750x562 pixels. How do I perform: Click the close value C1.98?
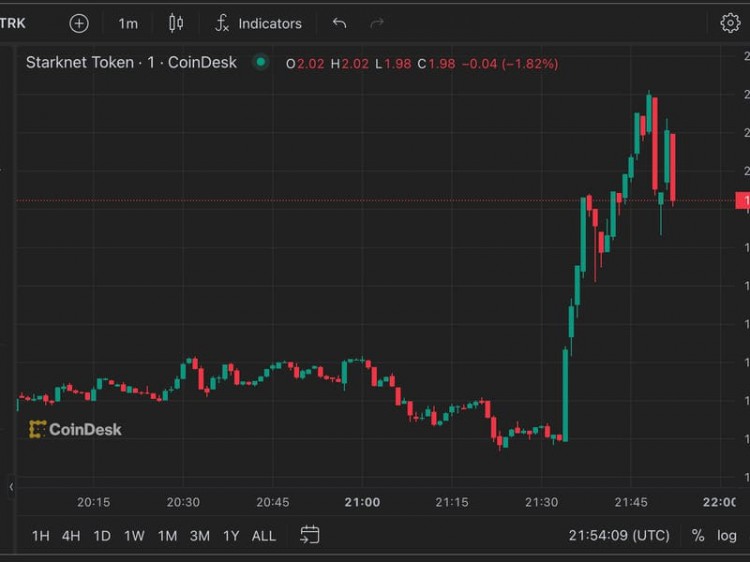(436, 64)
